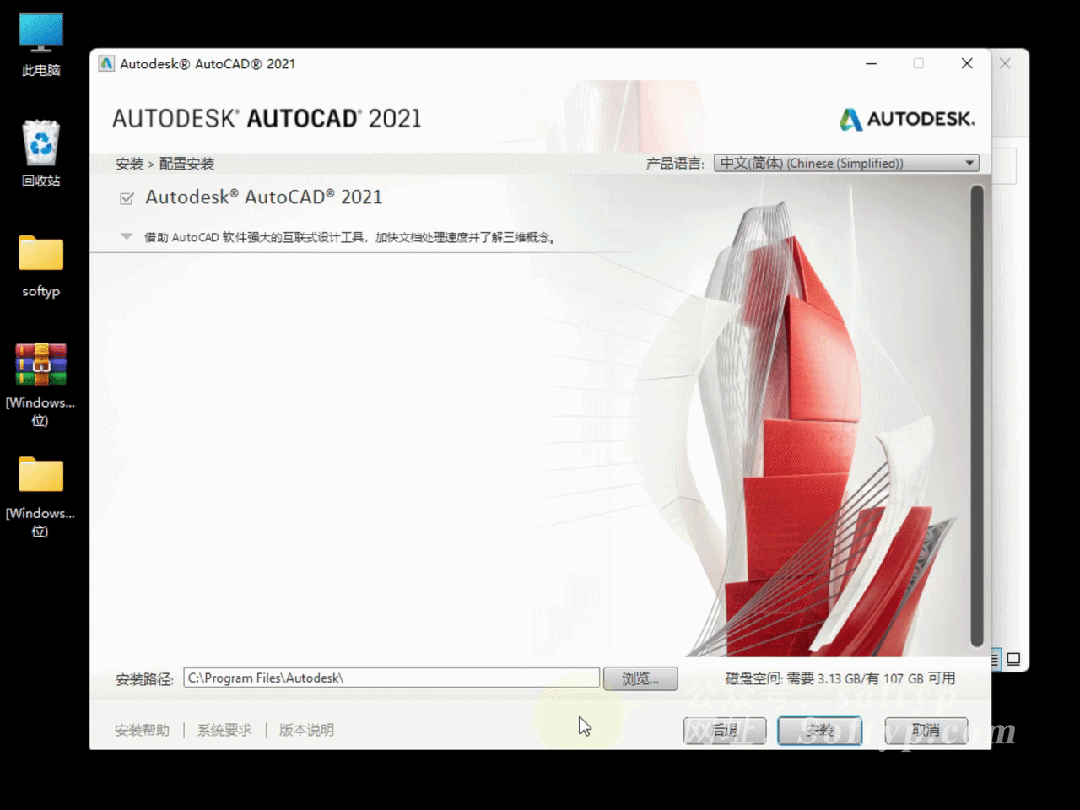The height and width of the screenshot is (810, 1080).
Task: Click the 取消 cancel button
Action: coord(926,730)
